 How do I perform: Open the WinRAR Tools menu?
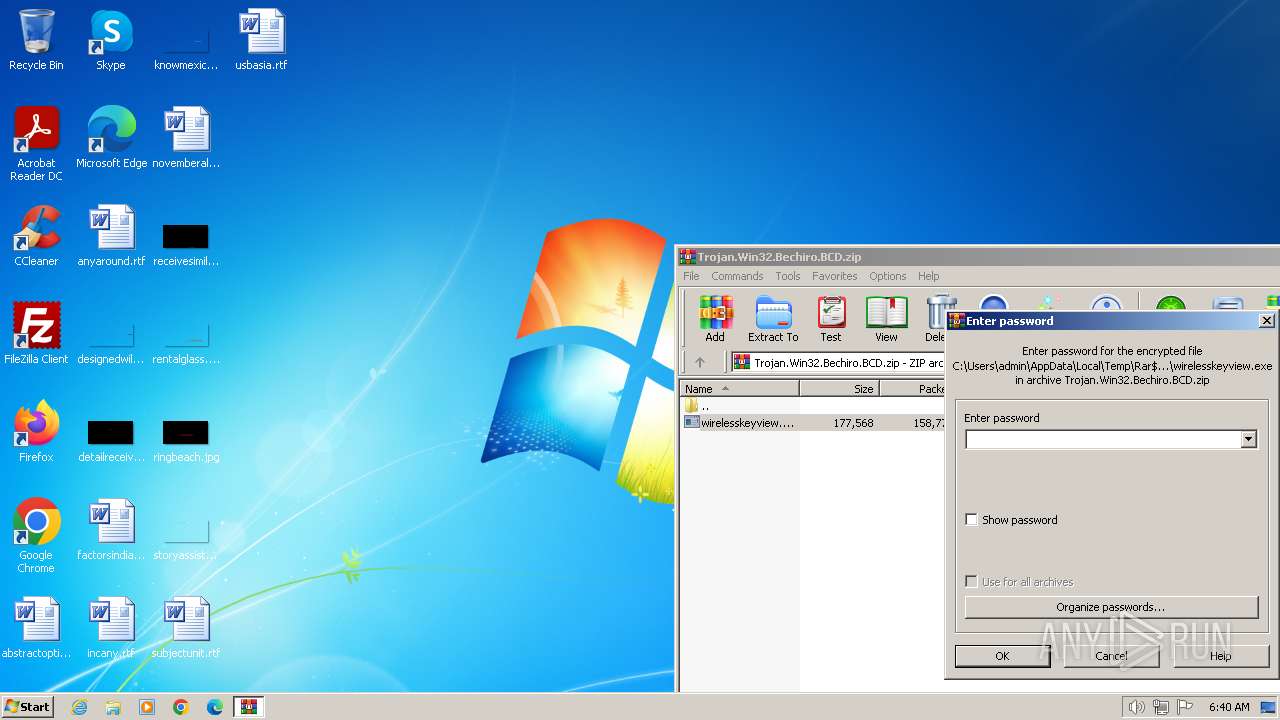click(788, 276)
